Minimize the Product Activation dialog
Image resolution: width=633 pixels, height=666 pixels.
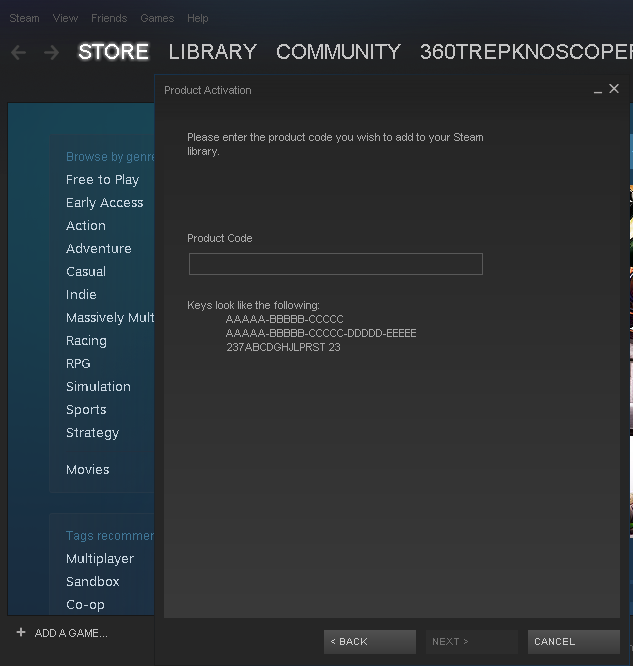[598, 90]
